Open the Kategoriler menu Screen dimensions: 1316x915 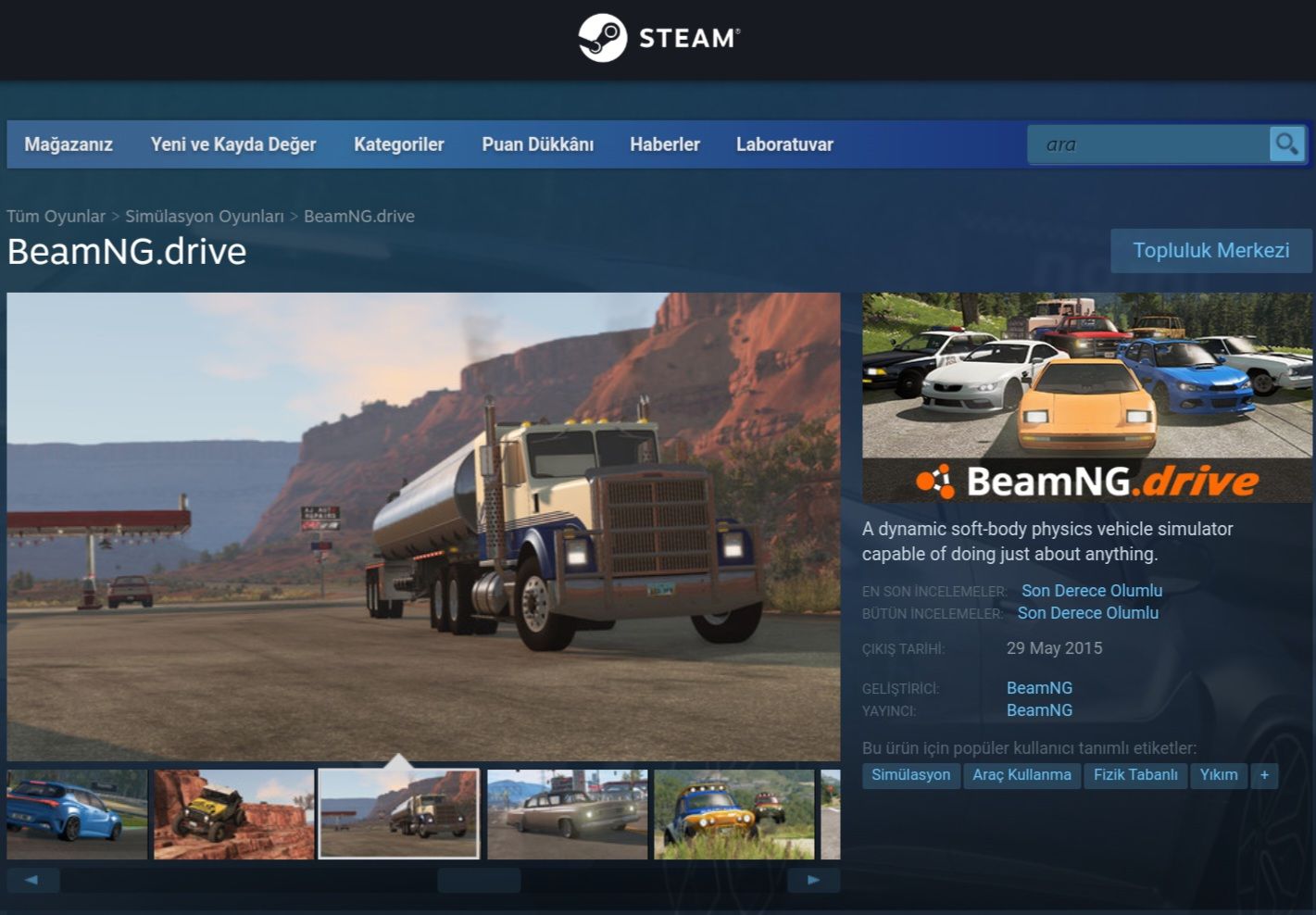(399, 144)
